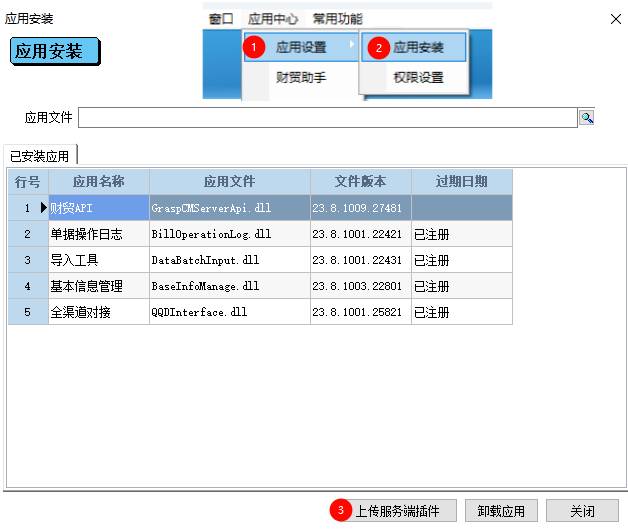The image size is (628, 530).
Task: Click the 关闭 button
Action: point(582,511)
